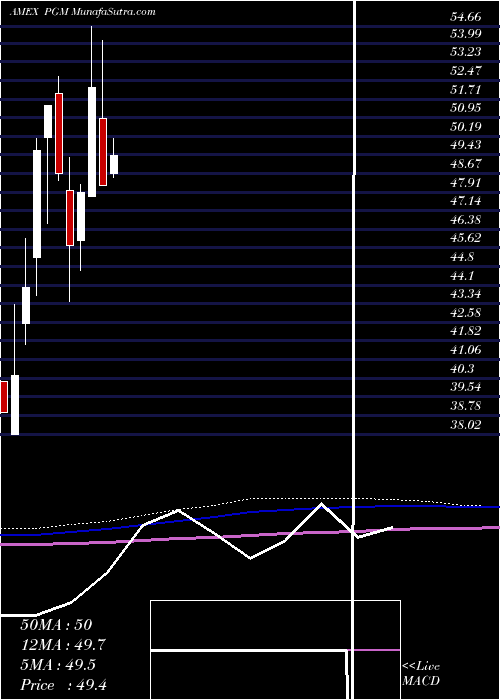This screenshot has height=700, width=500.
Task: Select the 40.3 price label
Action: point(462,368)
